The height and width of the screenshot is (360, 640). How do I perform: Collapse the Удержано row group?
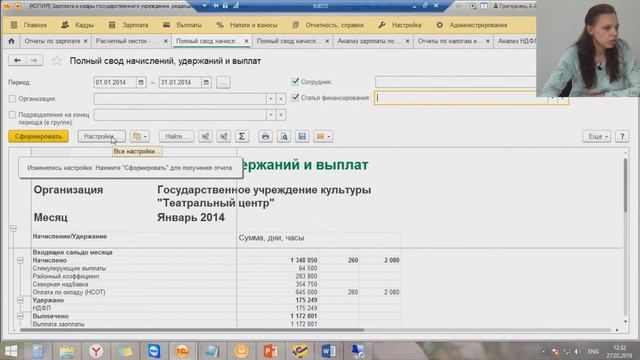(x=20, y=300)
